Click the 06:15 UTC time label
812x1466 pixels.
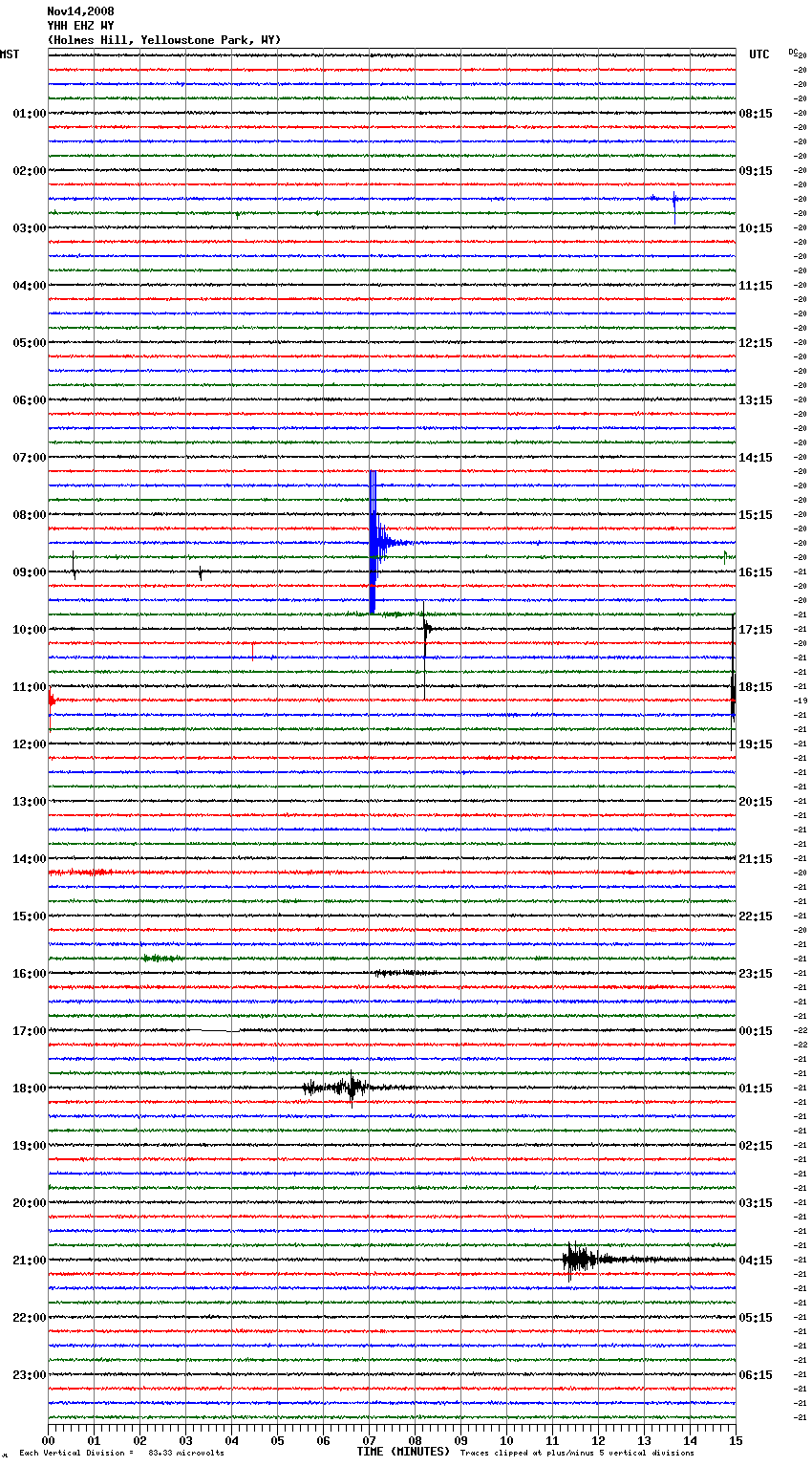[756, 1375]
